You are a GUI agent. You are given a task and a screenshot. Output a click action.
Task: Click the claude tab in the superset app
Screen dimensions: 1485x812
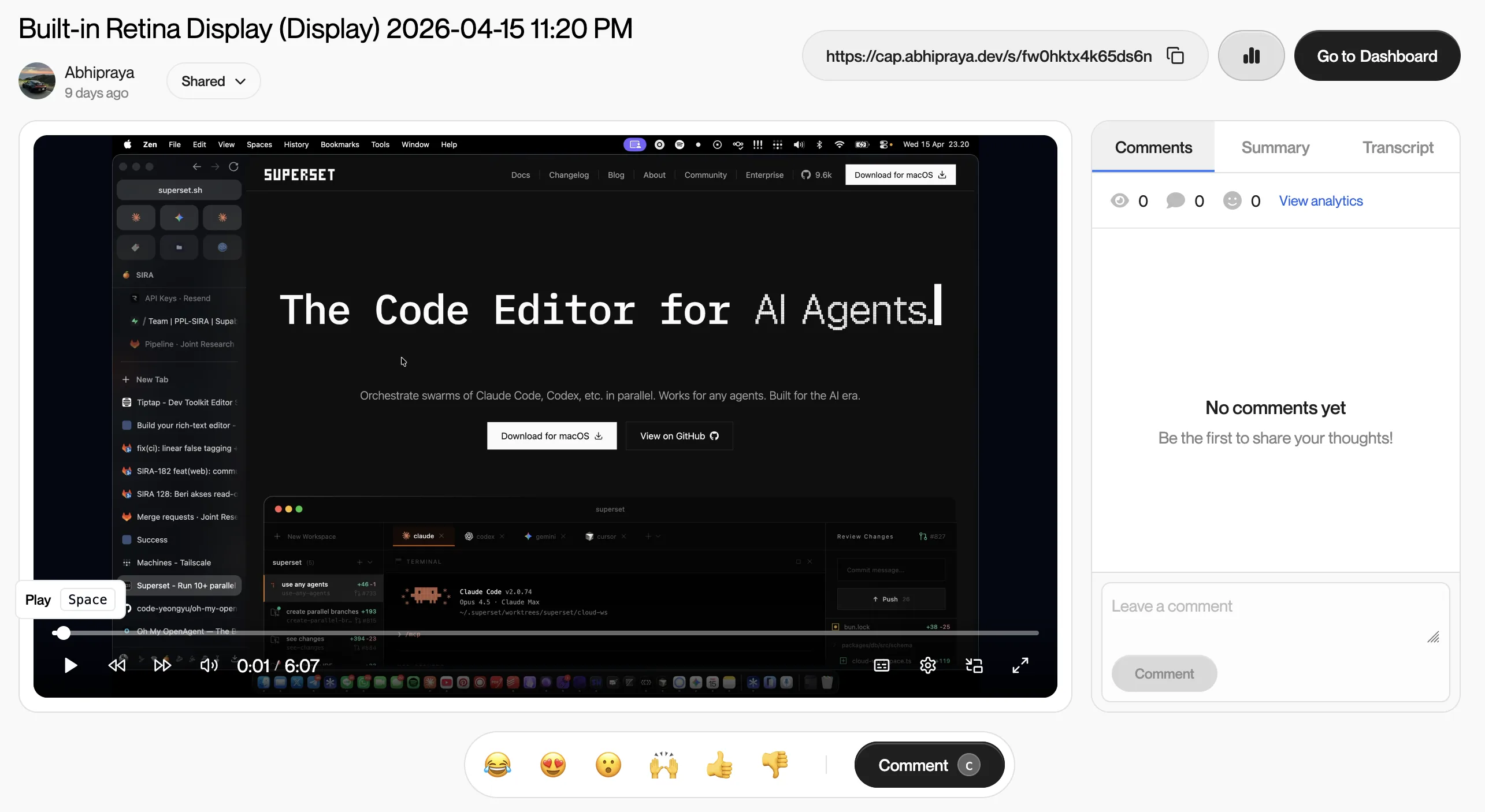click(x=424, y=536)
